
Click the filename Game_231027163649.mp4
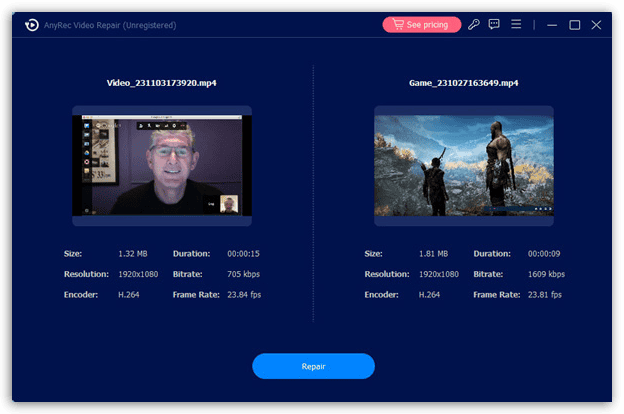pyautogui.click(x=464, y=83)
